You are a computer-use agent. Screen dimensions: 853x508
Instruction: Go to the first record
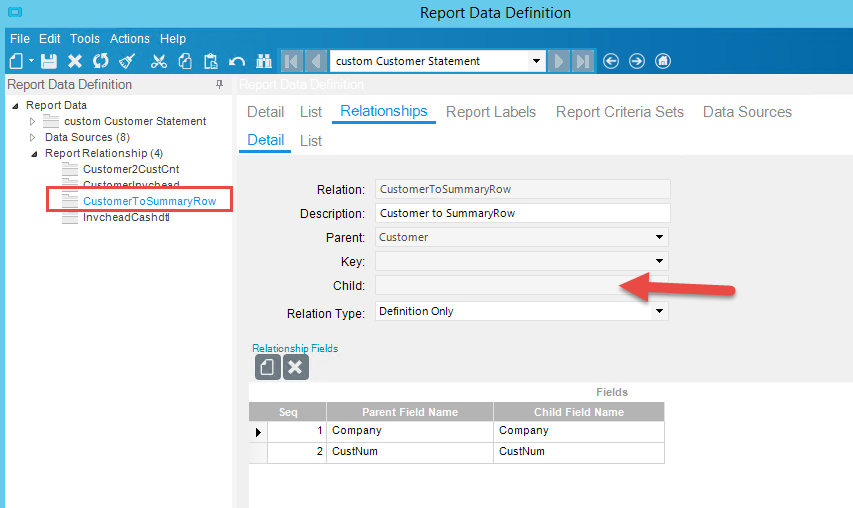click(x=292, y=61)
